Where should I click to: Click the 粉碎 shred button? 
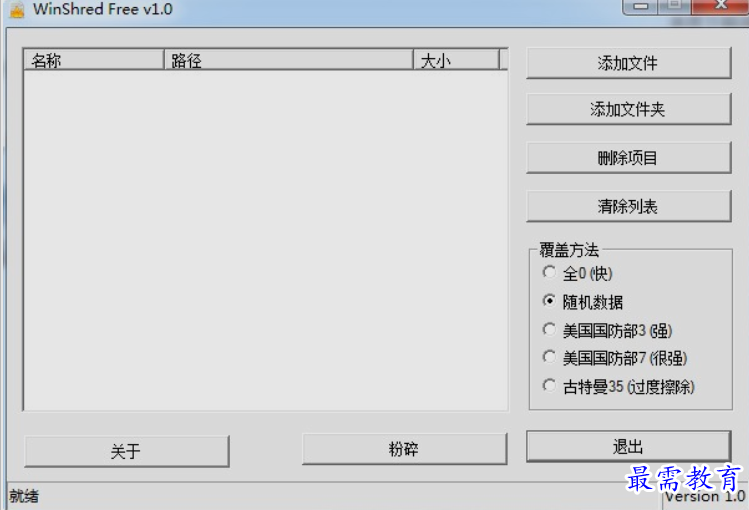tap(404, 449)
